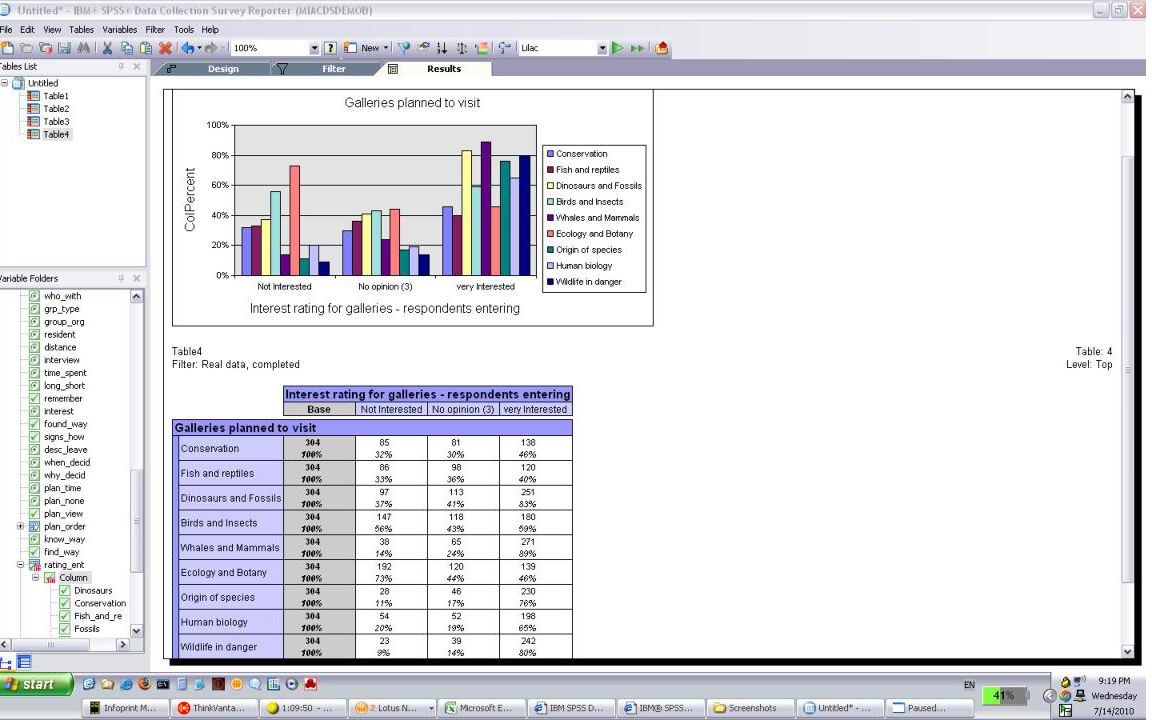Open the zoom 100% dropdown

click(314, 48)
